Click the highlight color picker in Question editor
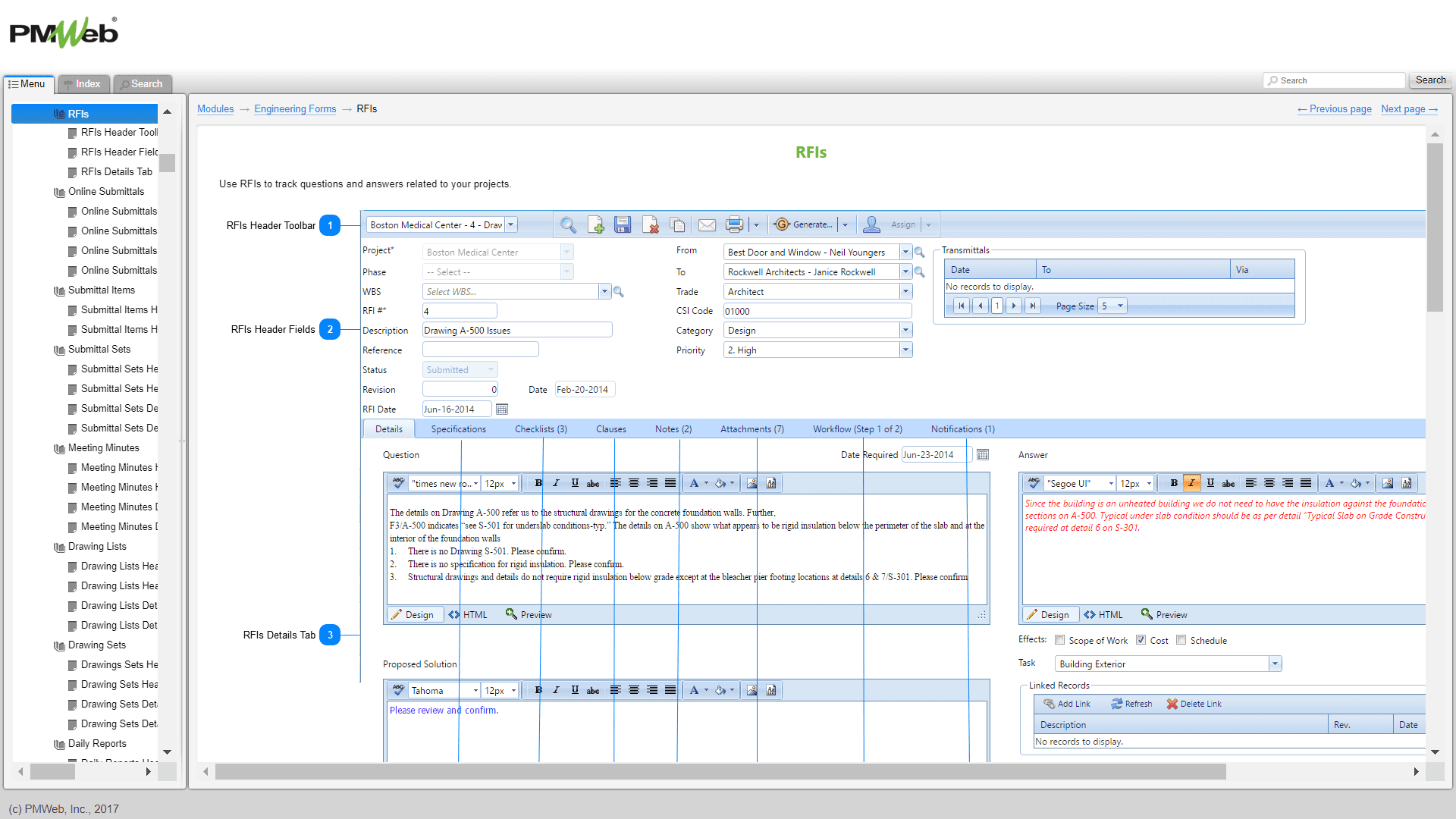 tap(720, 483)
